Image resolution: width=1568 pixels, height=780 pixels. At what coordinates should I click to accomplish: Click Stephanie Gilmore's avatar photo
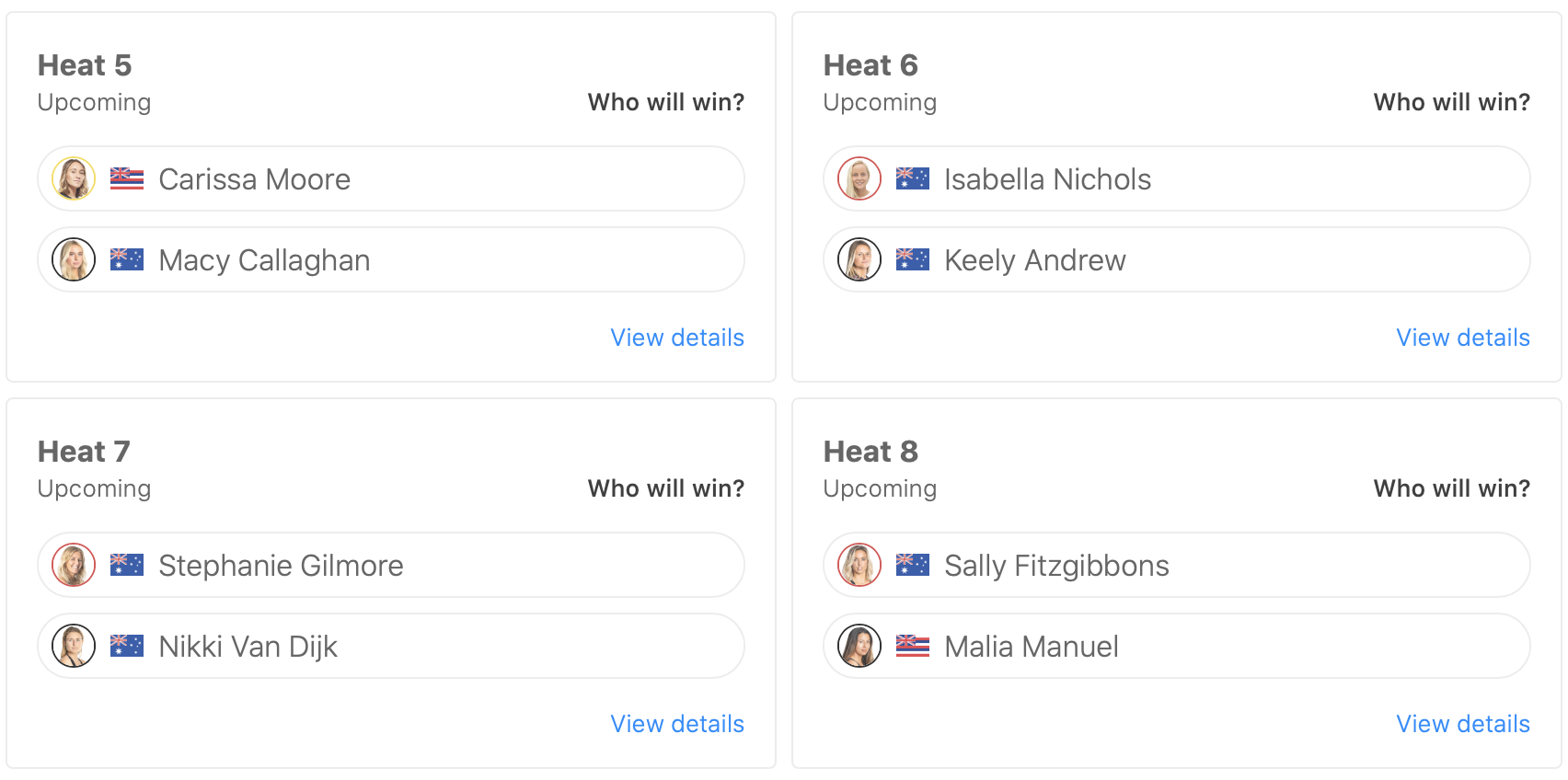click(x=74, y=565)
